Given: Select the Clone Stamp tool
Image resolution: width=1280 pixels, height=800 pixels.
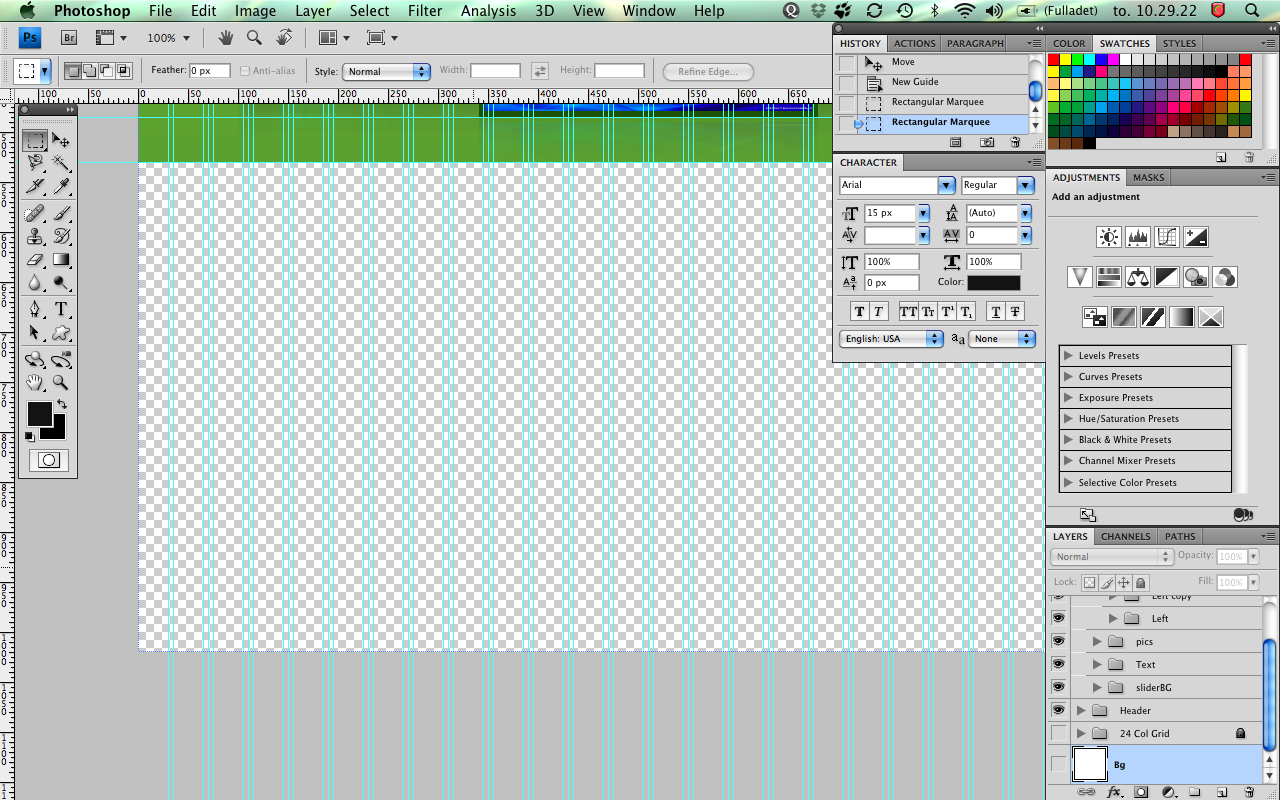Looking at the screenshot, I should (x=35, y=236).
